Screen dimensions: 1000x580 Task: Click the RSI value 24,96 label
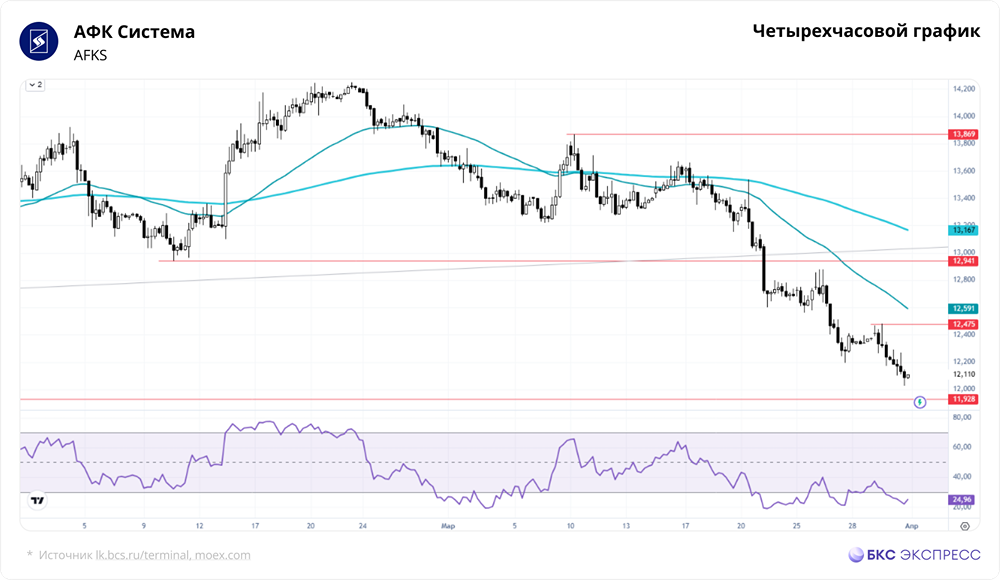[962, 500]
